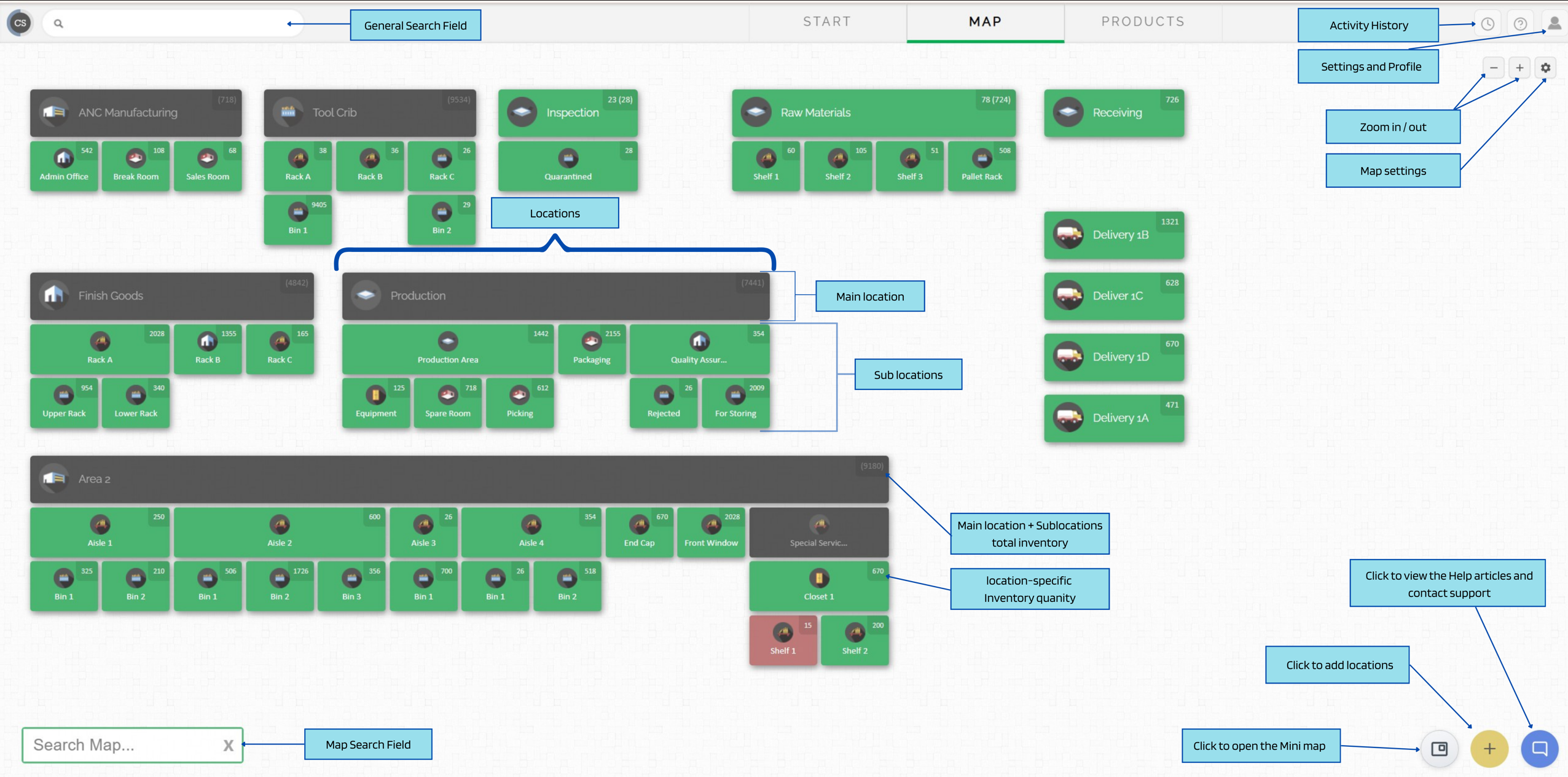Open the Activity History clock icon
Viewport: 1568px width, 777px height.
tap(1487, 24)
